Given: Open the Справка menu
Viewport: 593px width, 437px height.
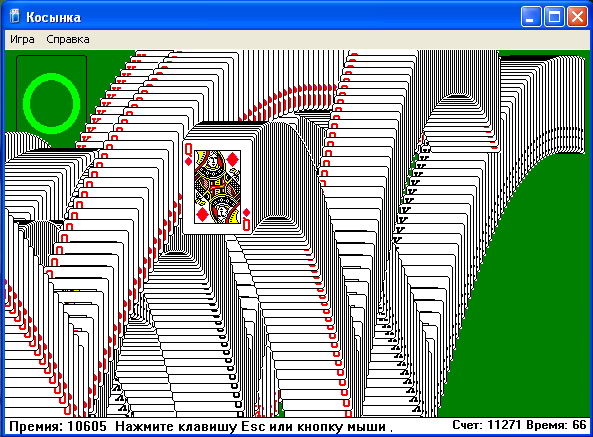Looking at the screenshot, I should point(68,39).
